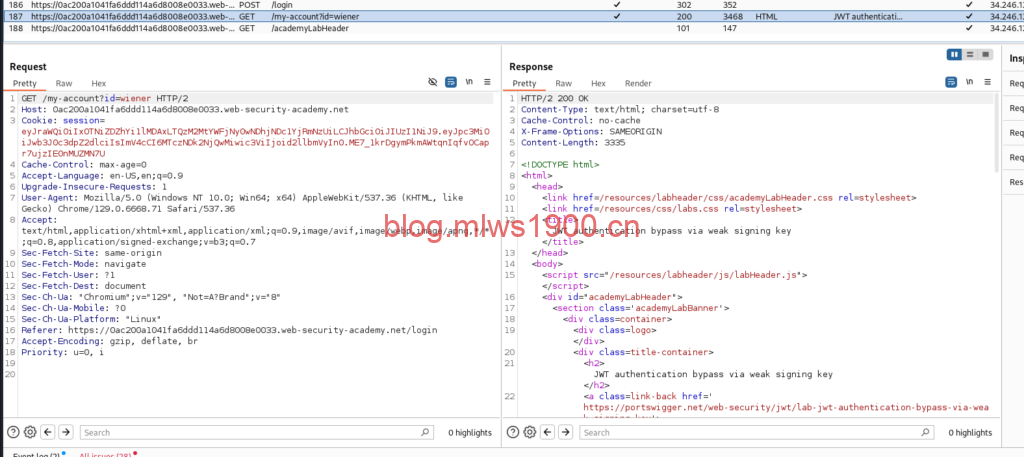This screenshot has height=457, width=1024.
Task: Click the HTML MIME type cell
Action: point(767,16)
